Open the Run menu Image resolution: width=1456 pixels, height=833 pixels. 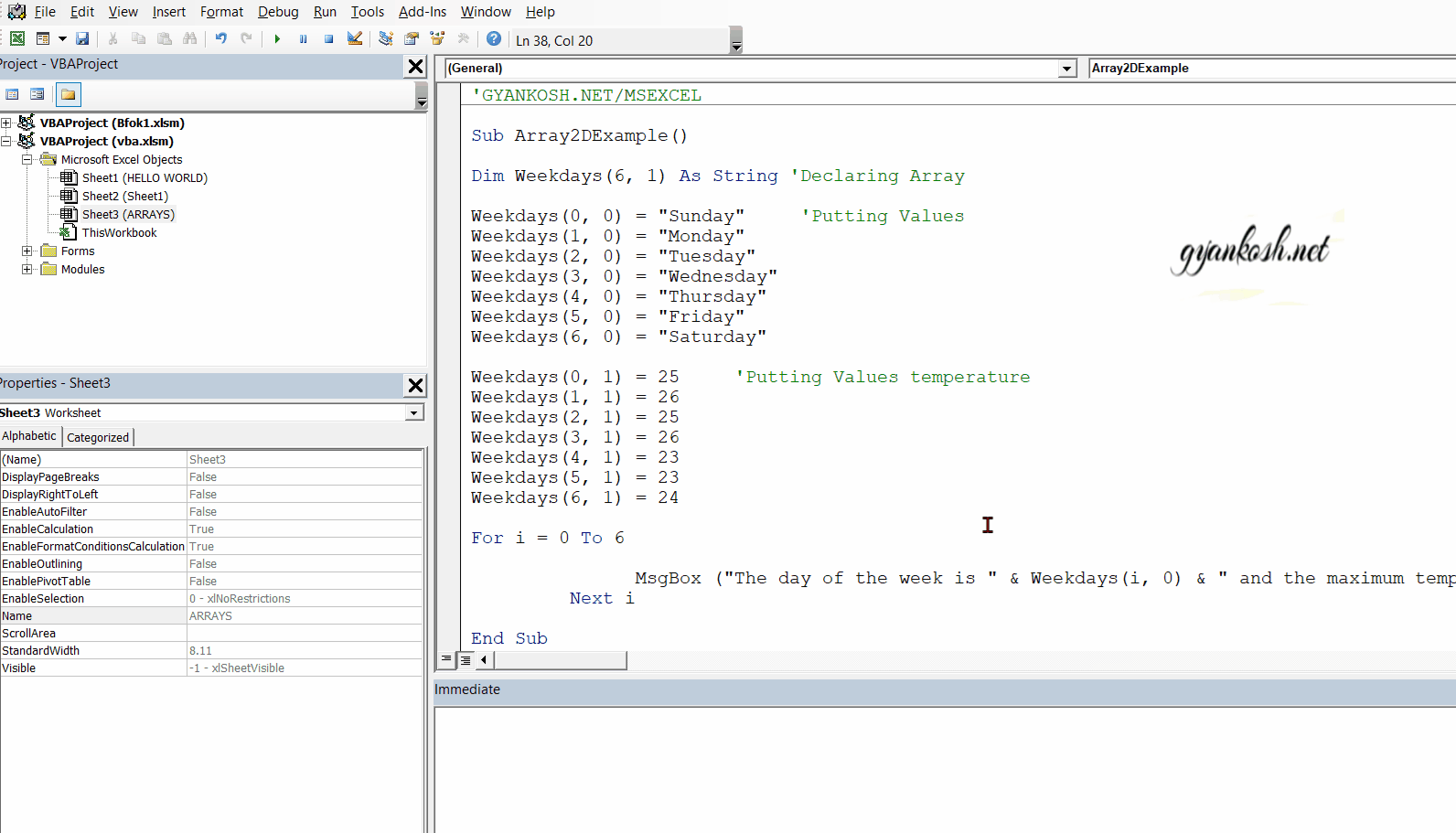click(x=325, y=12)
